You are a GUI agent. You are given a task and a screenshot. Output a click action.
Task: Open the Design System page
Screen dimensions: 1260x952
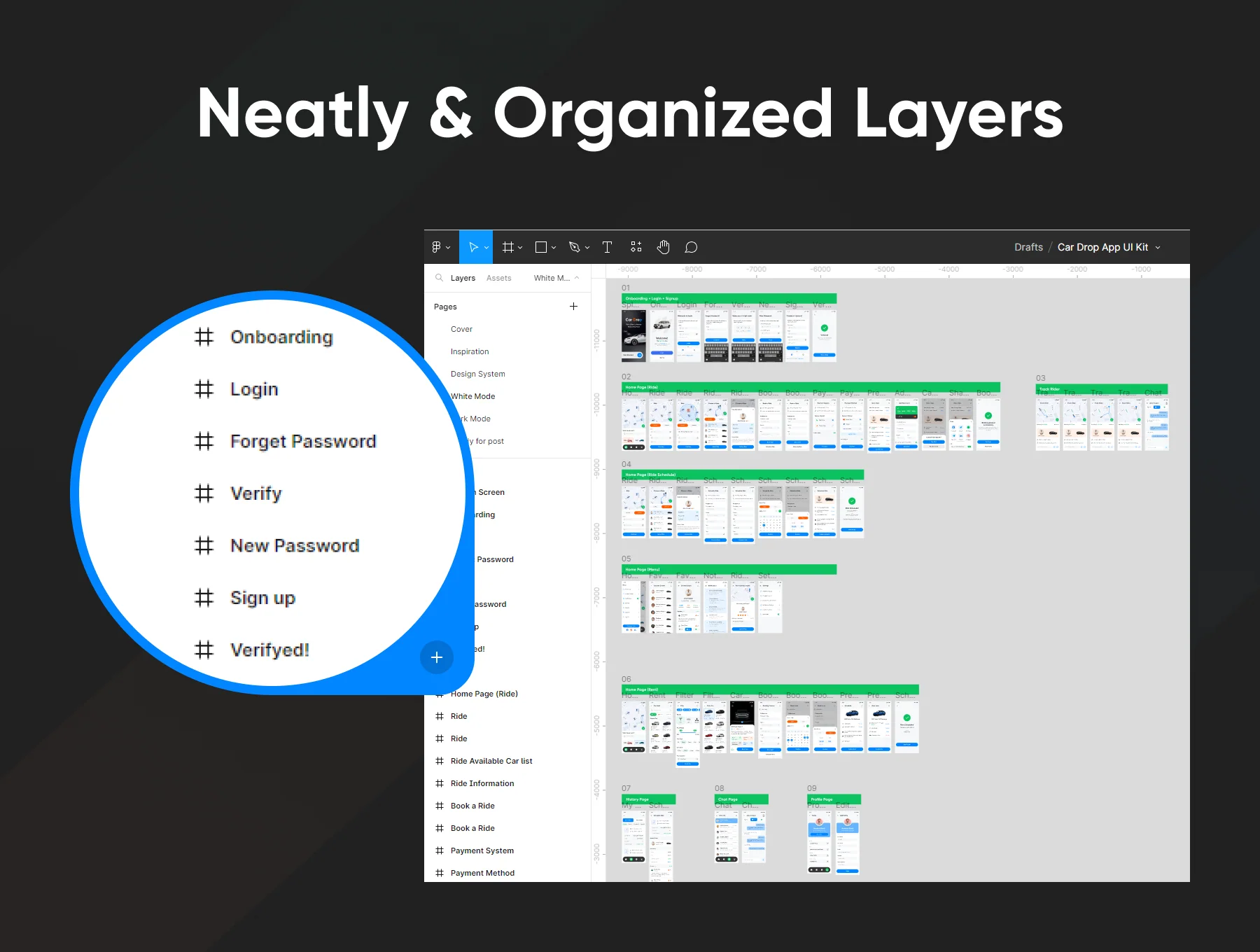coord(478,374)
